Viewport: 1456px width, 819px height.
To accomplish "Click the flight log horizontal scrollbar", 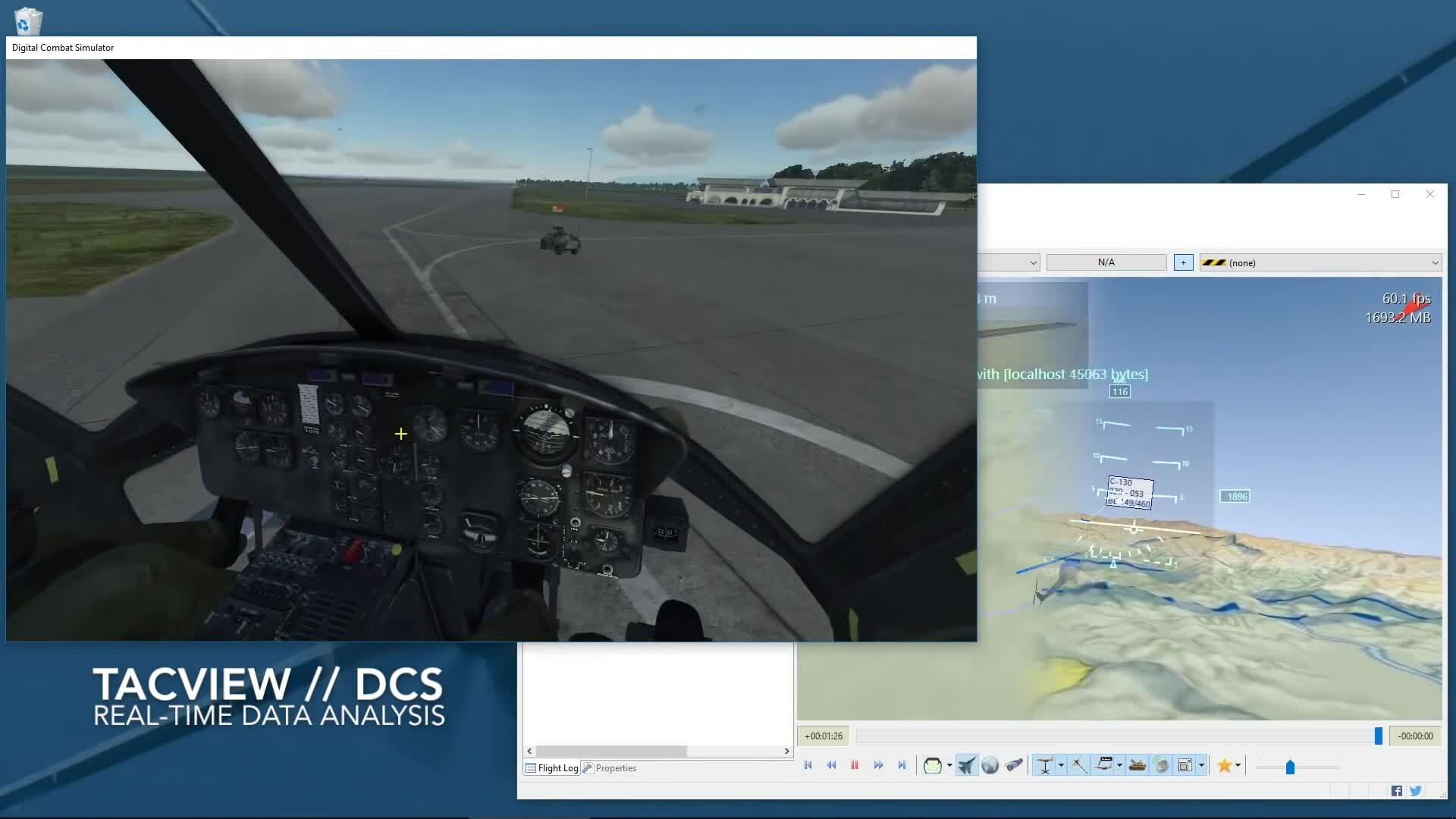I will 611,751.
